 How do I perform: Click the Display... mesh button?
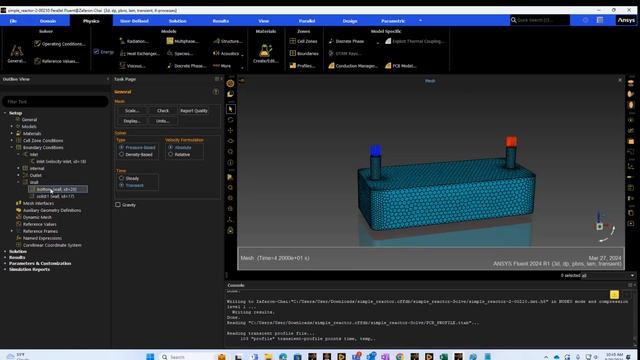click(x=132, y=121)
